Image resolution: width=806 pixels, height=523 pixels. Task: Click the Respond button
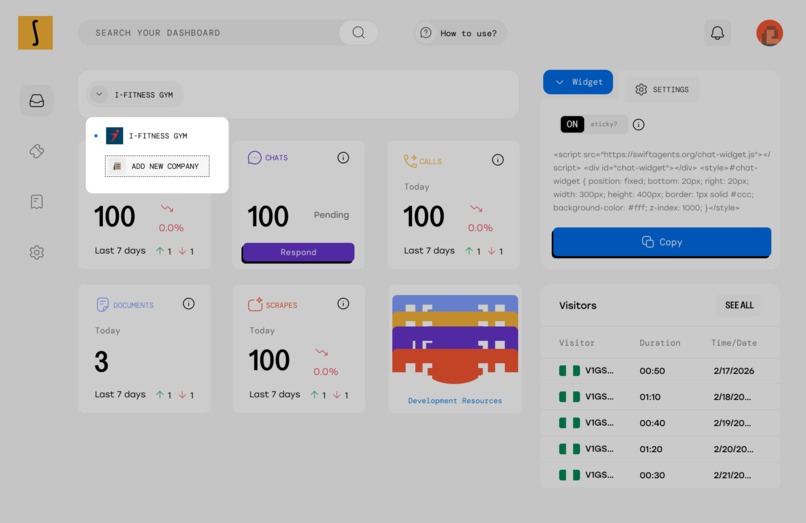point(298,253)
